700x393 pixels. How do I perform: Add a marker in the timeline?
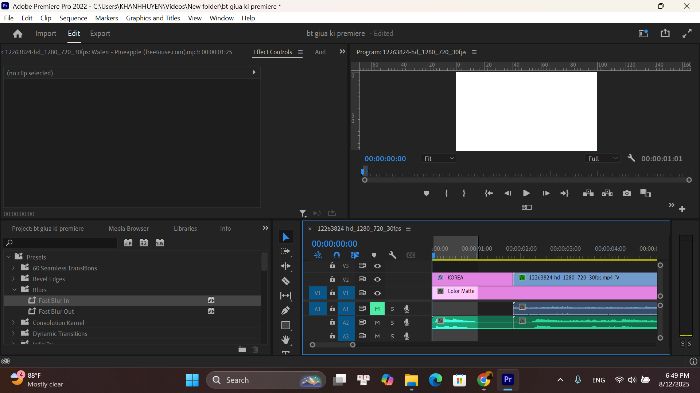(374, 255)
